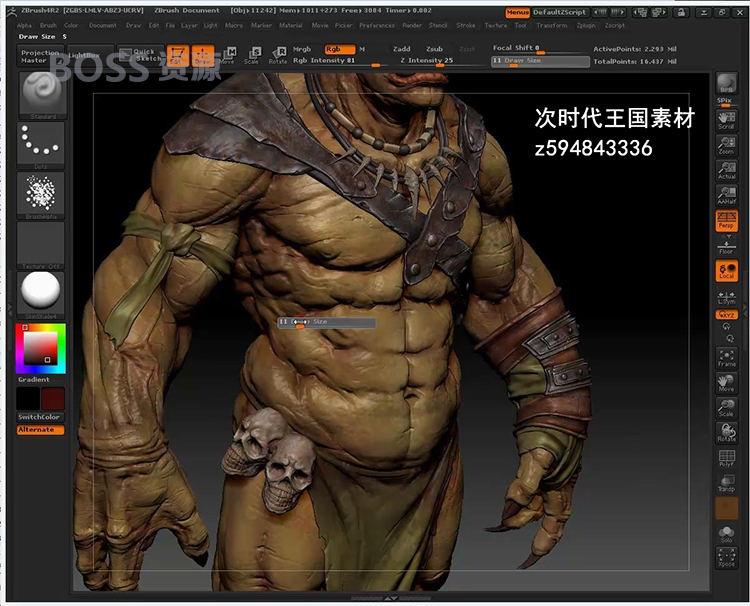
Task: Set canvas to Actual size
Action: (x=727, y=170)
